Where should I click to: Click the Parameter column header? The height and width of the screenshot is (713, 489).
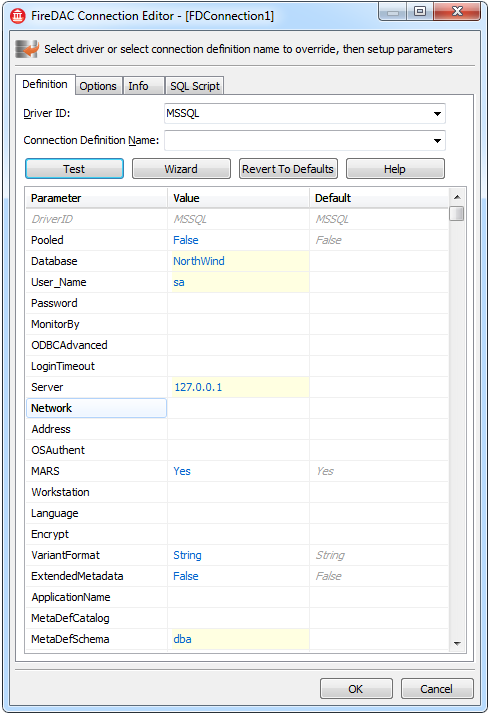[x=96, y=198]
